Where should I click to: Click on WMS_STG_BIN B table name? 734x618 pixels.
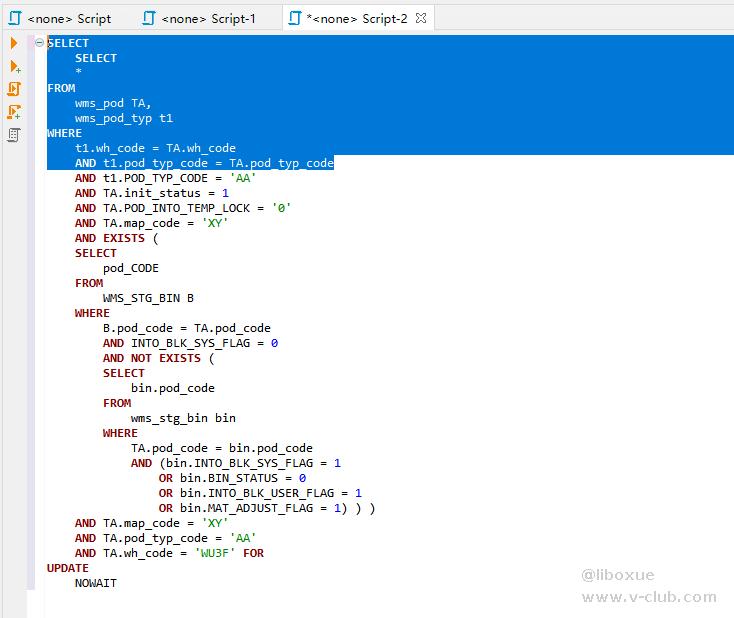(x=148, y=298)
